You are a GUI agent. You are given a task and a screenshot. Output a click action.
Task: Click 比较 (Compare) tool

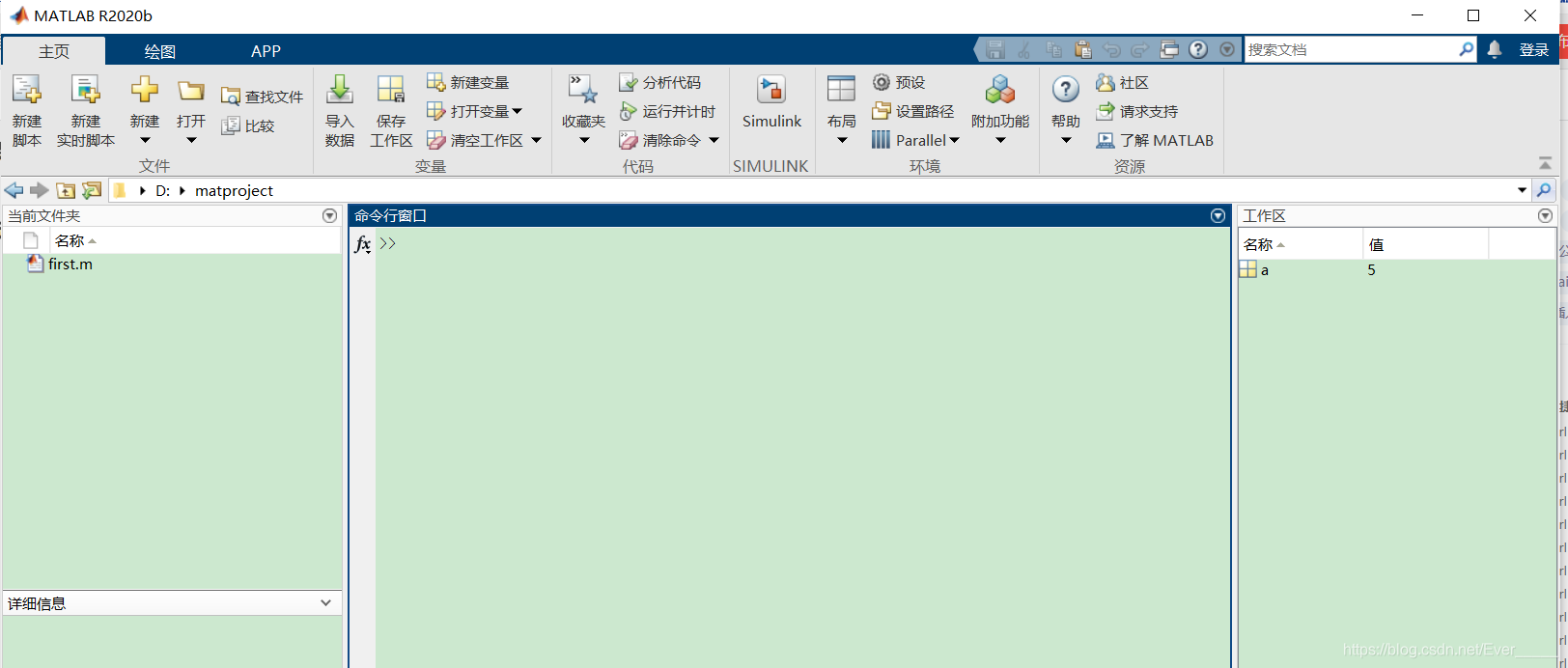point(248,125)
